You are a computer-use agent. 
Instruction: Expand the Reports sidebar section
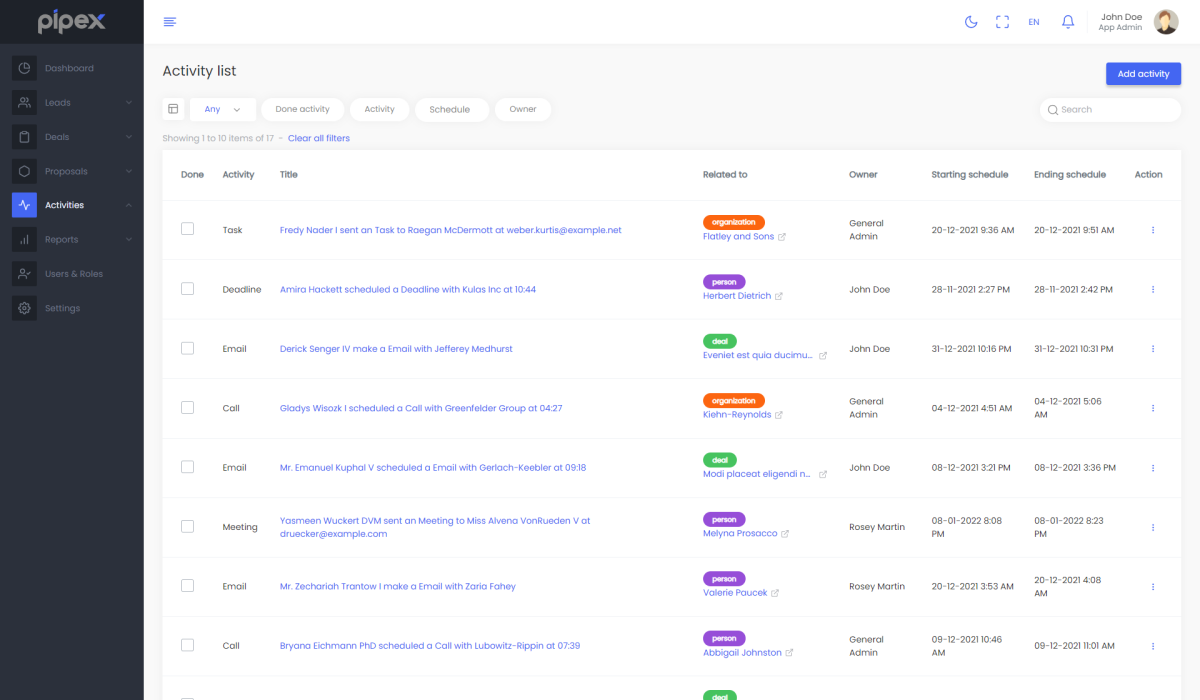[72, 239]
